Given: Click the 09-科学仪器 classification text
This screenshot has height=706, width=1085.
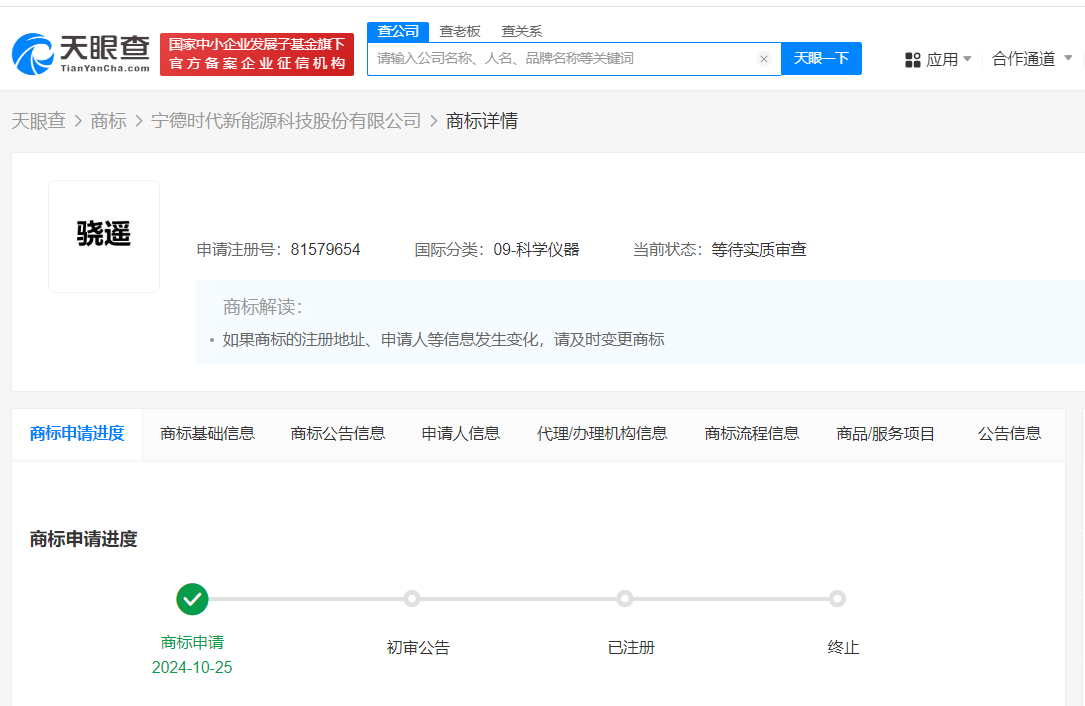Looking at the screenshot, I should coord(536,250).
